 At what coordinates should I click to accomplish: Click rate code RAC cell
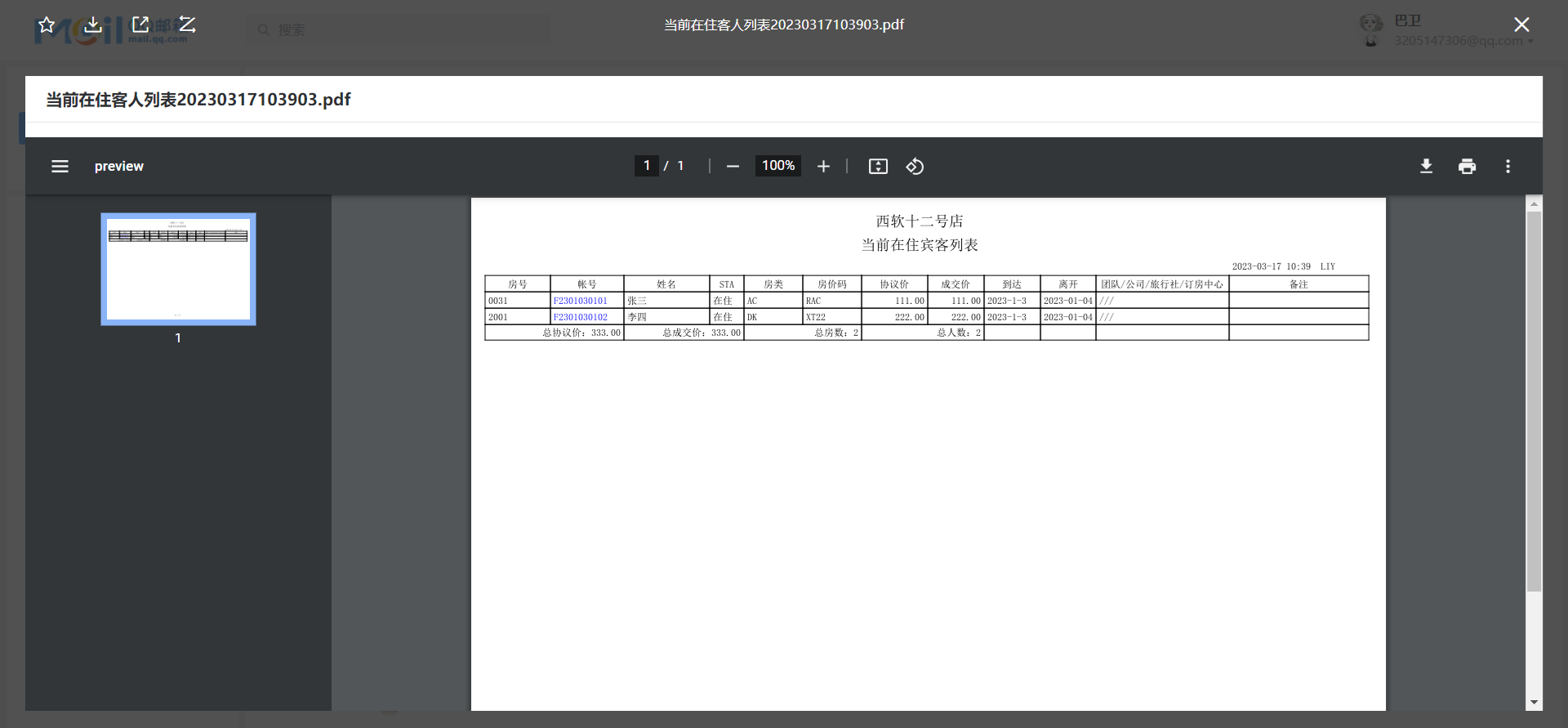[831, 301]
